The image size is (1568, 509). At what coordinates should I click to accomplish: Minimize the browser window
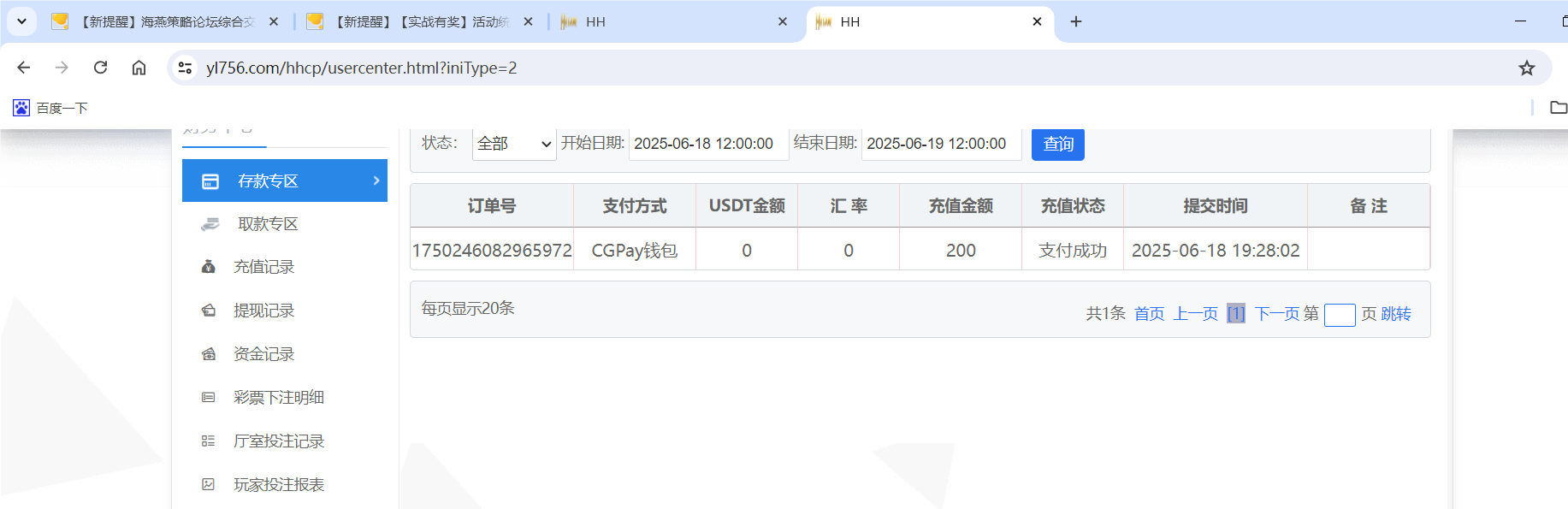[1520, 21]
